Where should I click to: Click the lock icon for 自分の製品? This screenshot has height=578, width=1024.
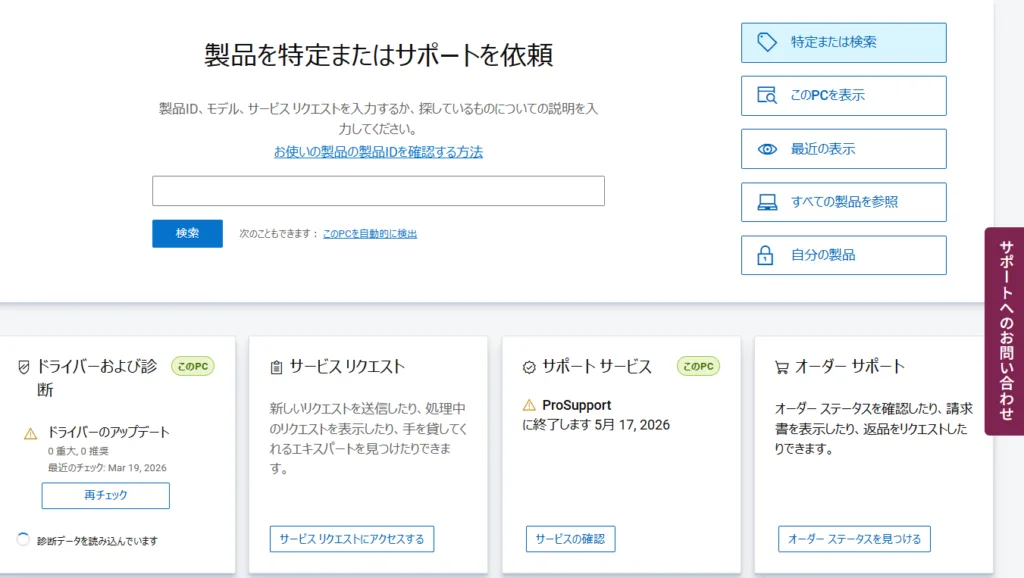[767, 255]
